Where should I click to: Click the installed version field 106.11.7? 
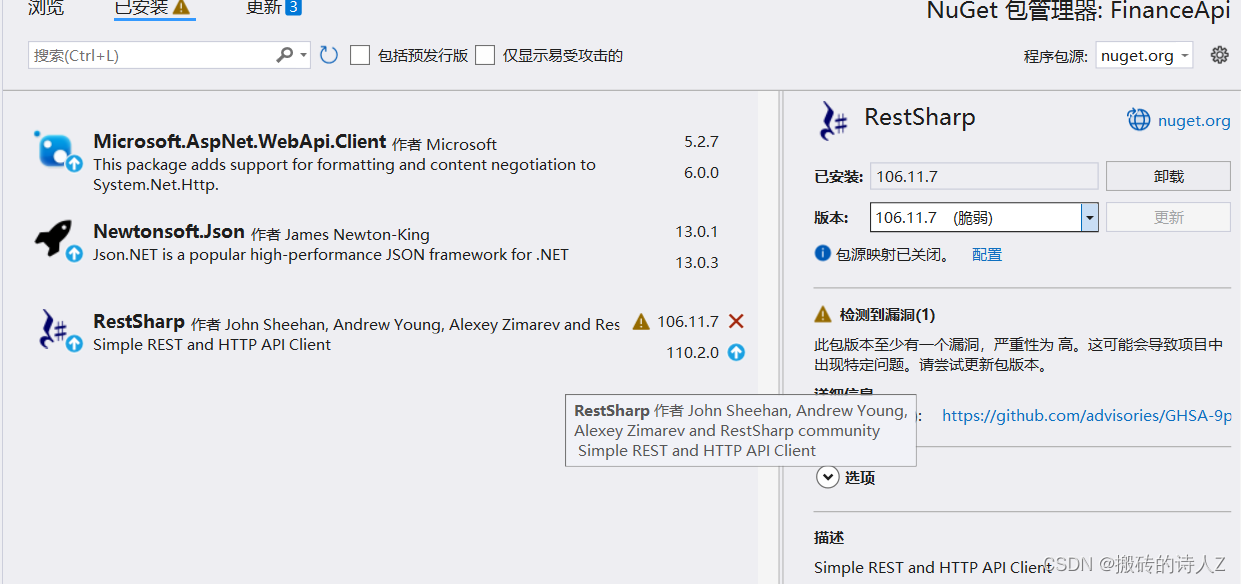point(984,176)
